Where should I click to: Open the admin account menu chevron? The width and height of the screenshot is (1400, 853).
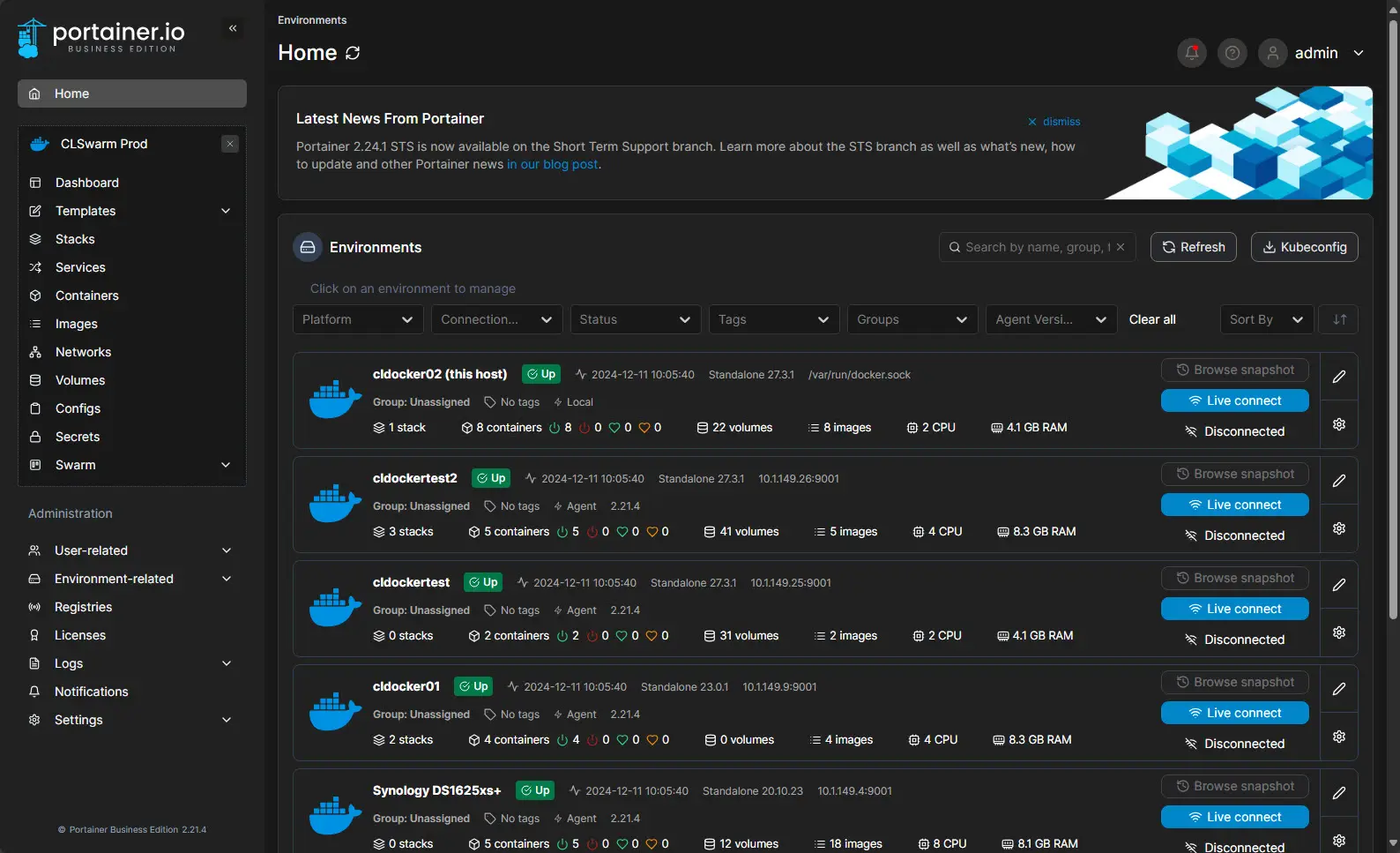click(x=1359, y=53)
